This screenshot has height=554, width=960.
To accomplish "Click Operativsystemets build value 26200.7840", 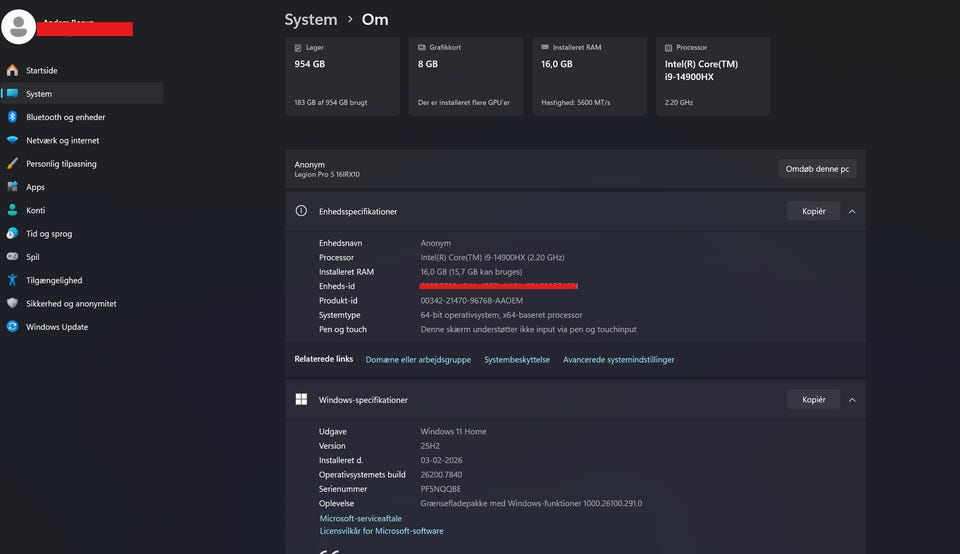I will tap(441, 475).
